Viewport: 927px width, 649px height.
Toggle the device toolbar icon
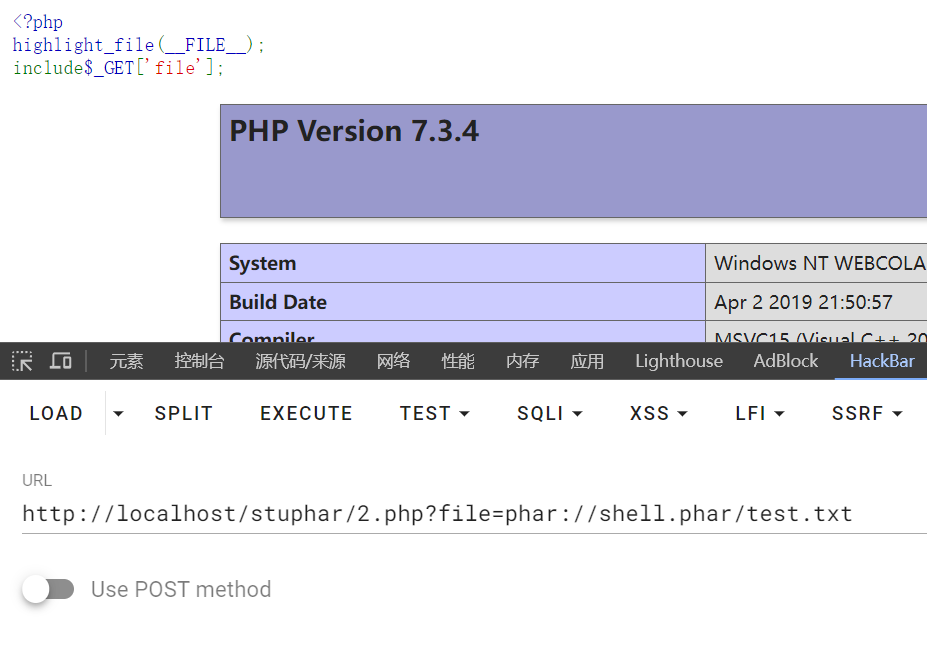tap(61, 361)
